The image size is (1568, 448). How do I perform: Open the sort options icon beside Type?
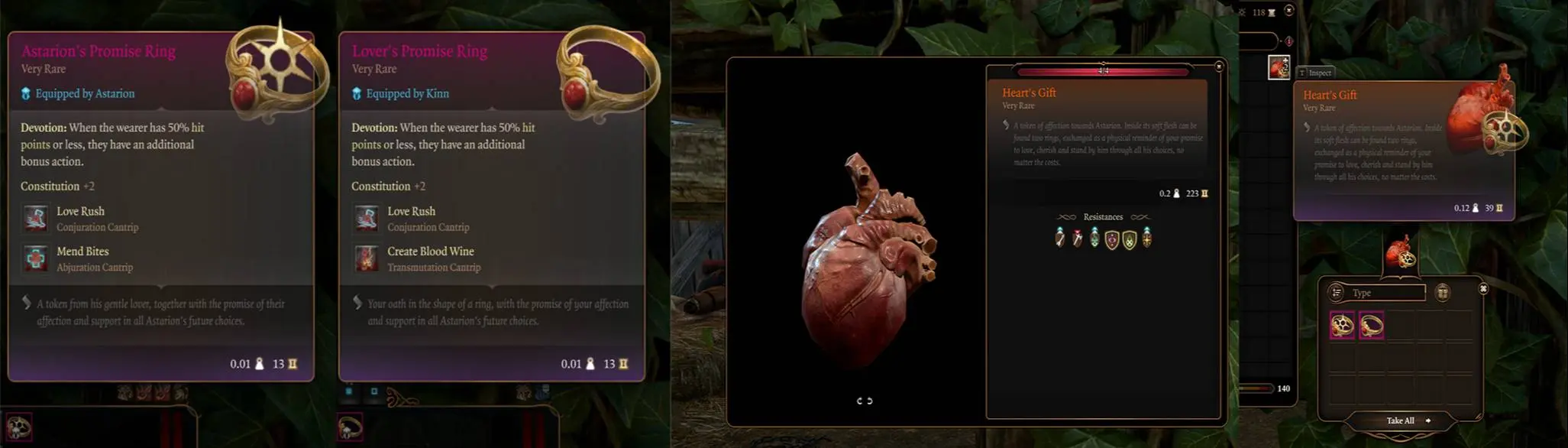[x=1336, y=292]
